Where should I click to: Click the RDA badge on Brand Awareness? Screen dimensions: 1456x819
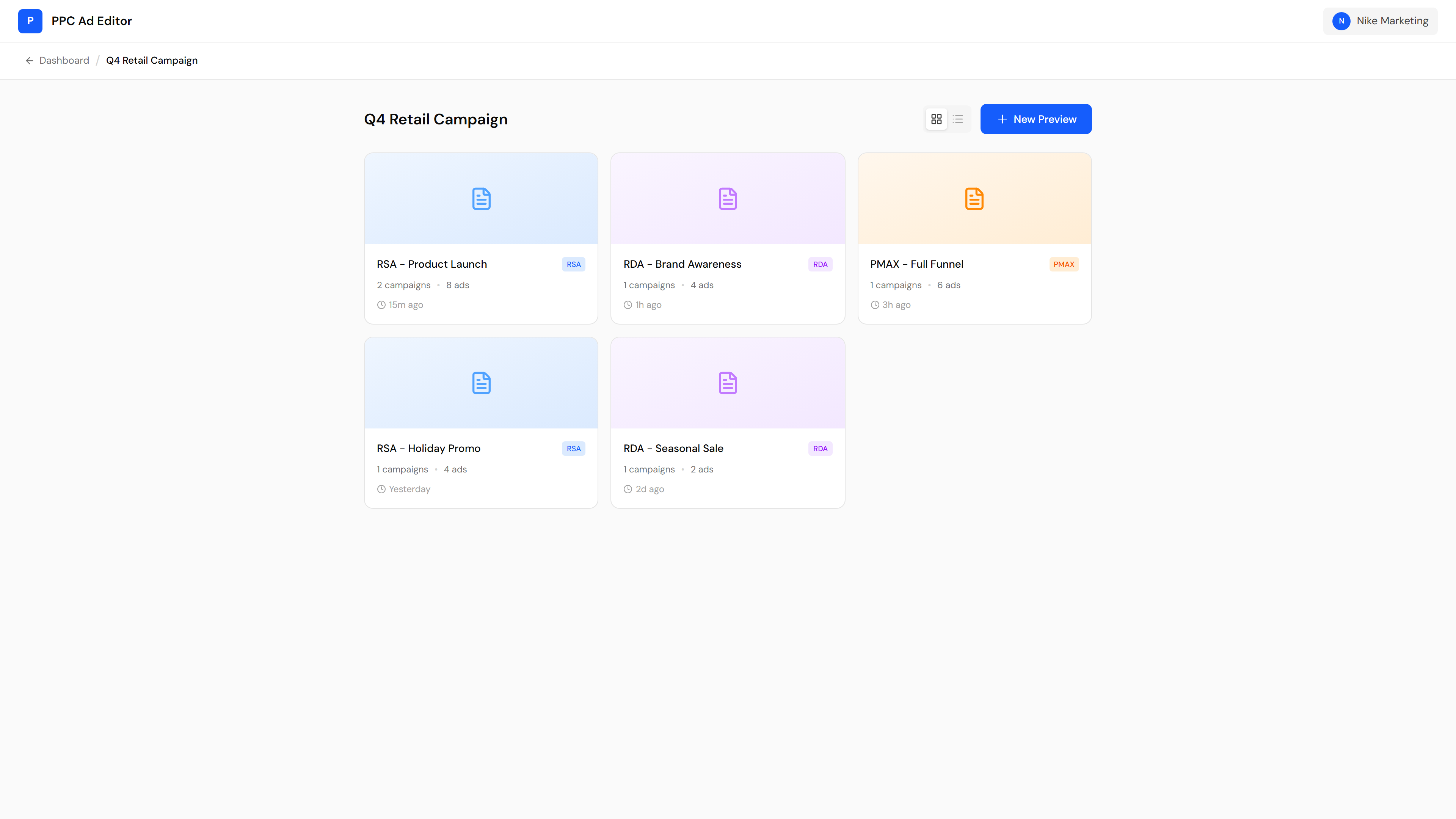tap(820, 264)
